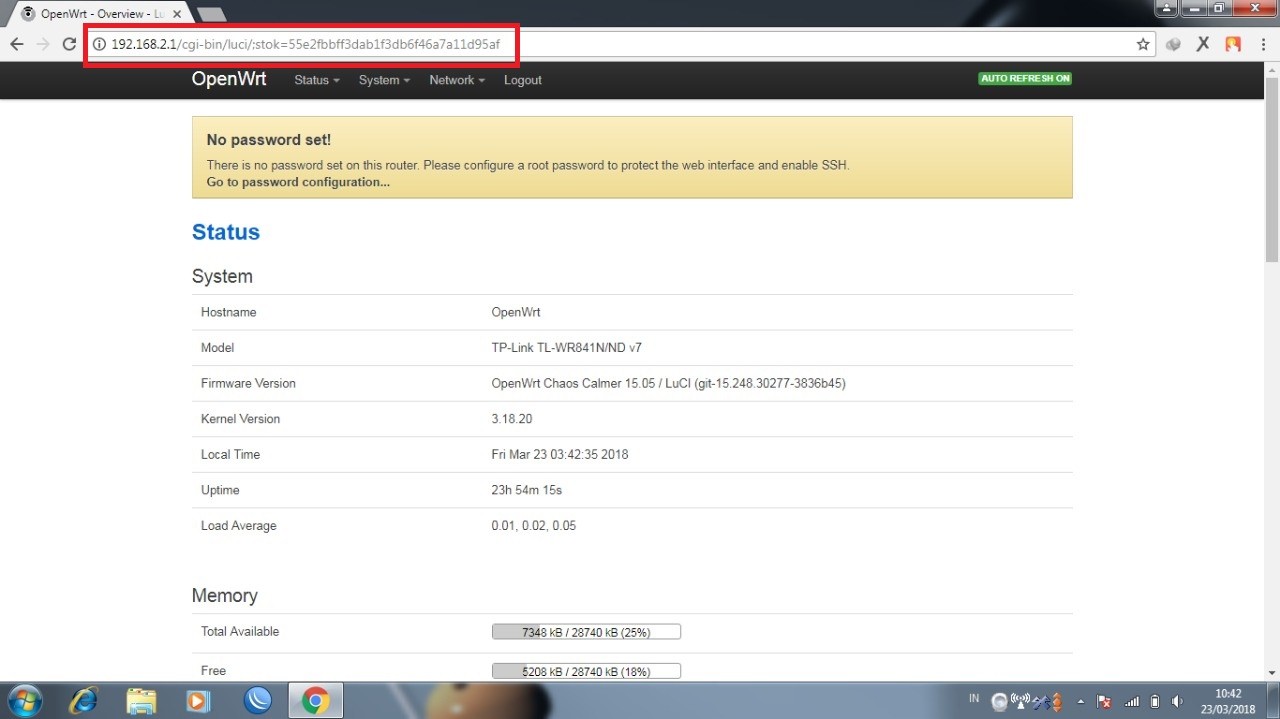Click the Chrome taskbar icon
This screenshot has width=1280, height=719.
315,701
